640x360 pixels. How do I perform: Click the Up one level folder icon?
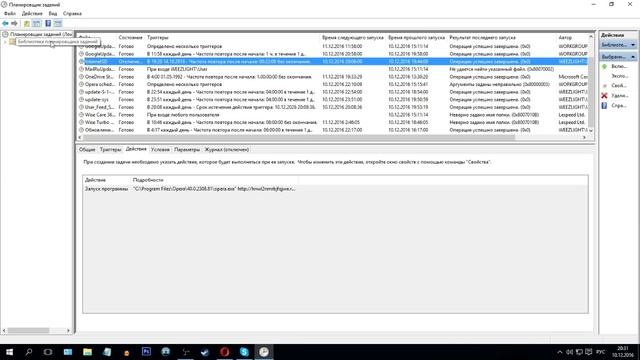click(27, 24)
